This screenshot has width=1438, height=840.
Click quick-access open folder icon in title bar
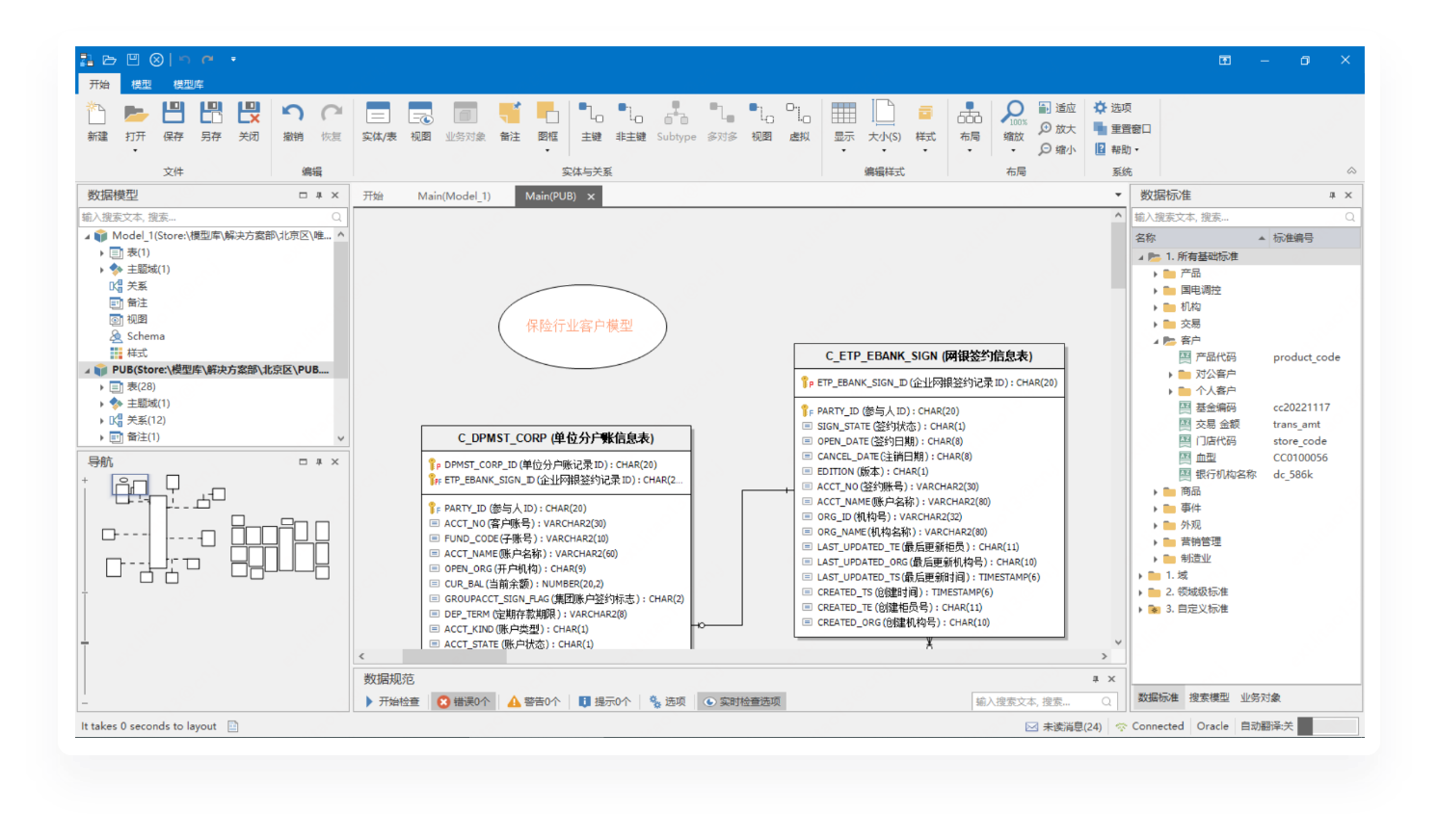(x=110, y=60)
